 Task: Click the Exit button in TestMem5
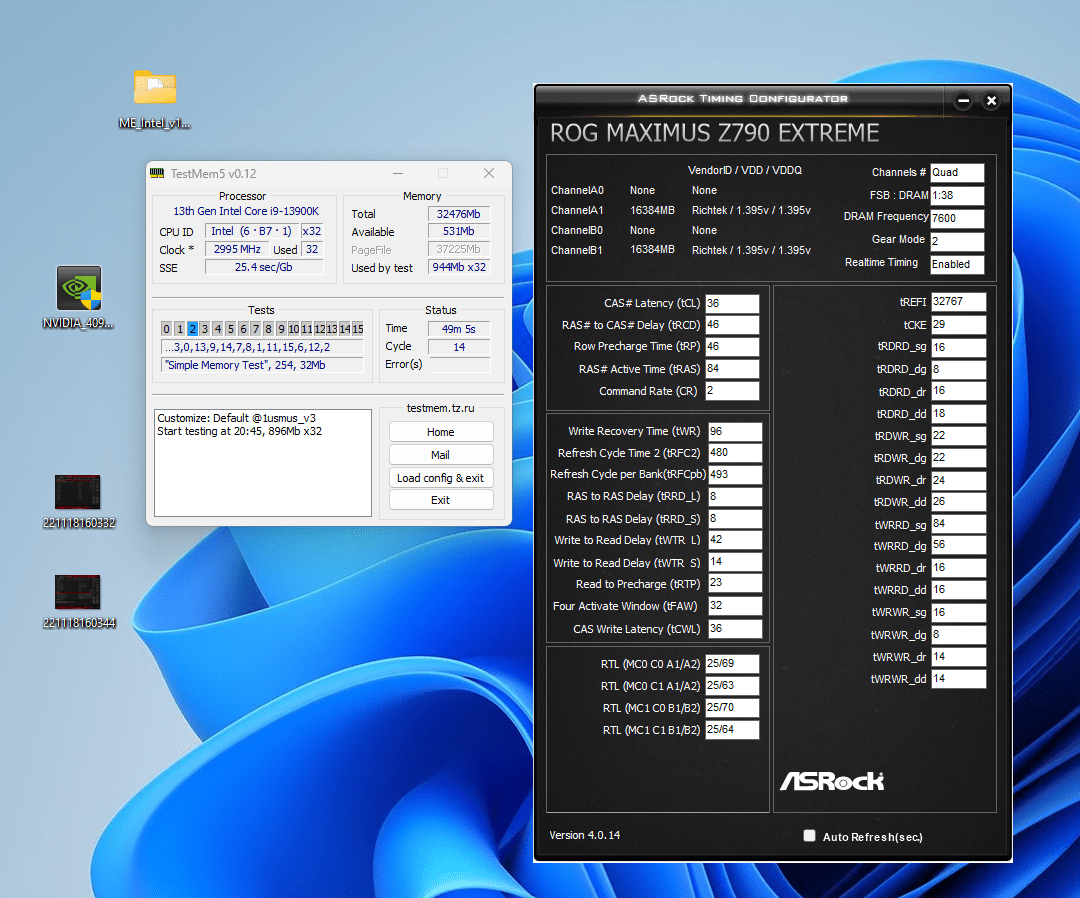click(x=441, y=500)
